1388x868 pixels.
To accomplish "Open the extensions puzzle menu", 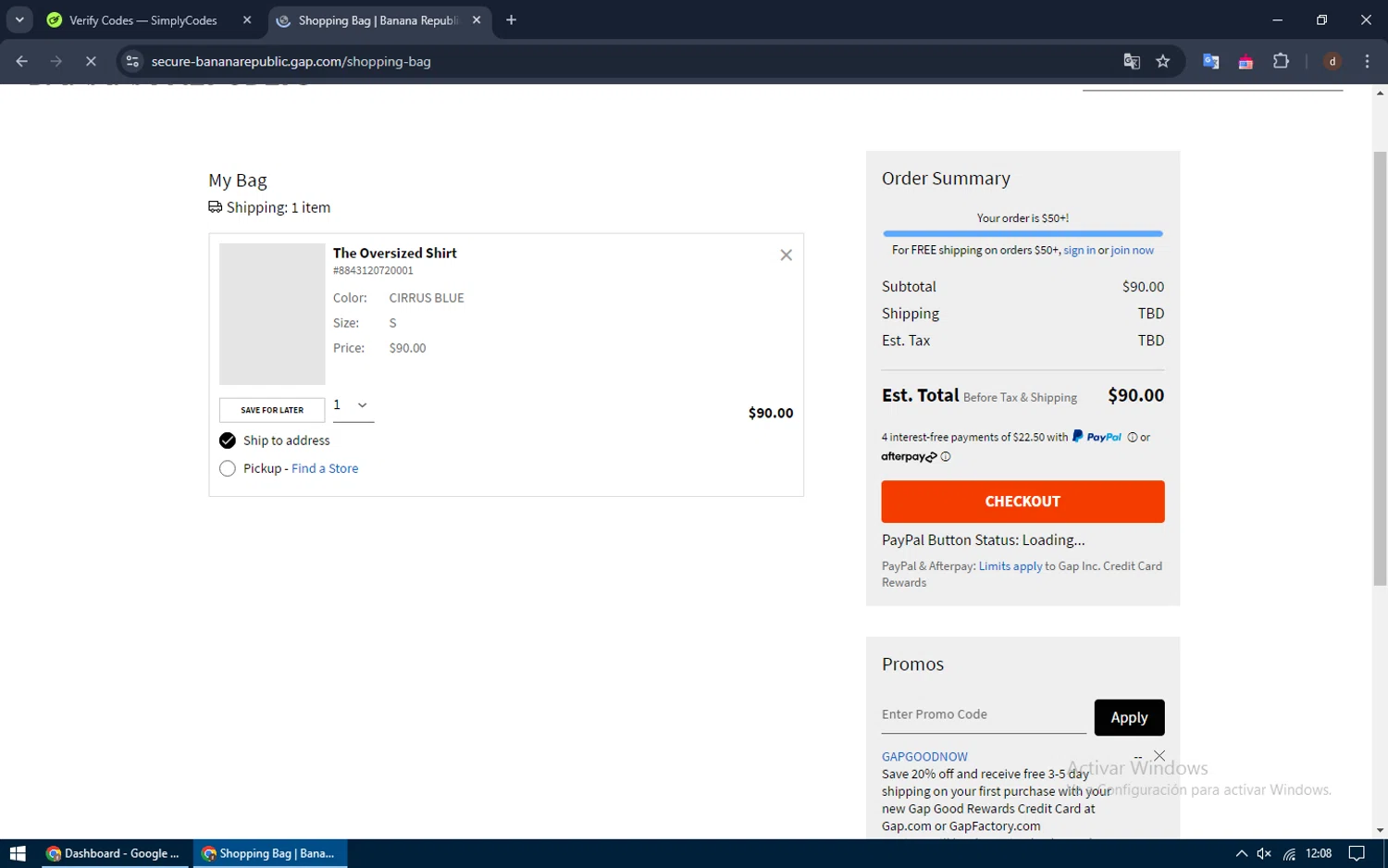I will click(x=1281, y=61).
